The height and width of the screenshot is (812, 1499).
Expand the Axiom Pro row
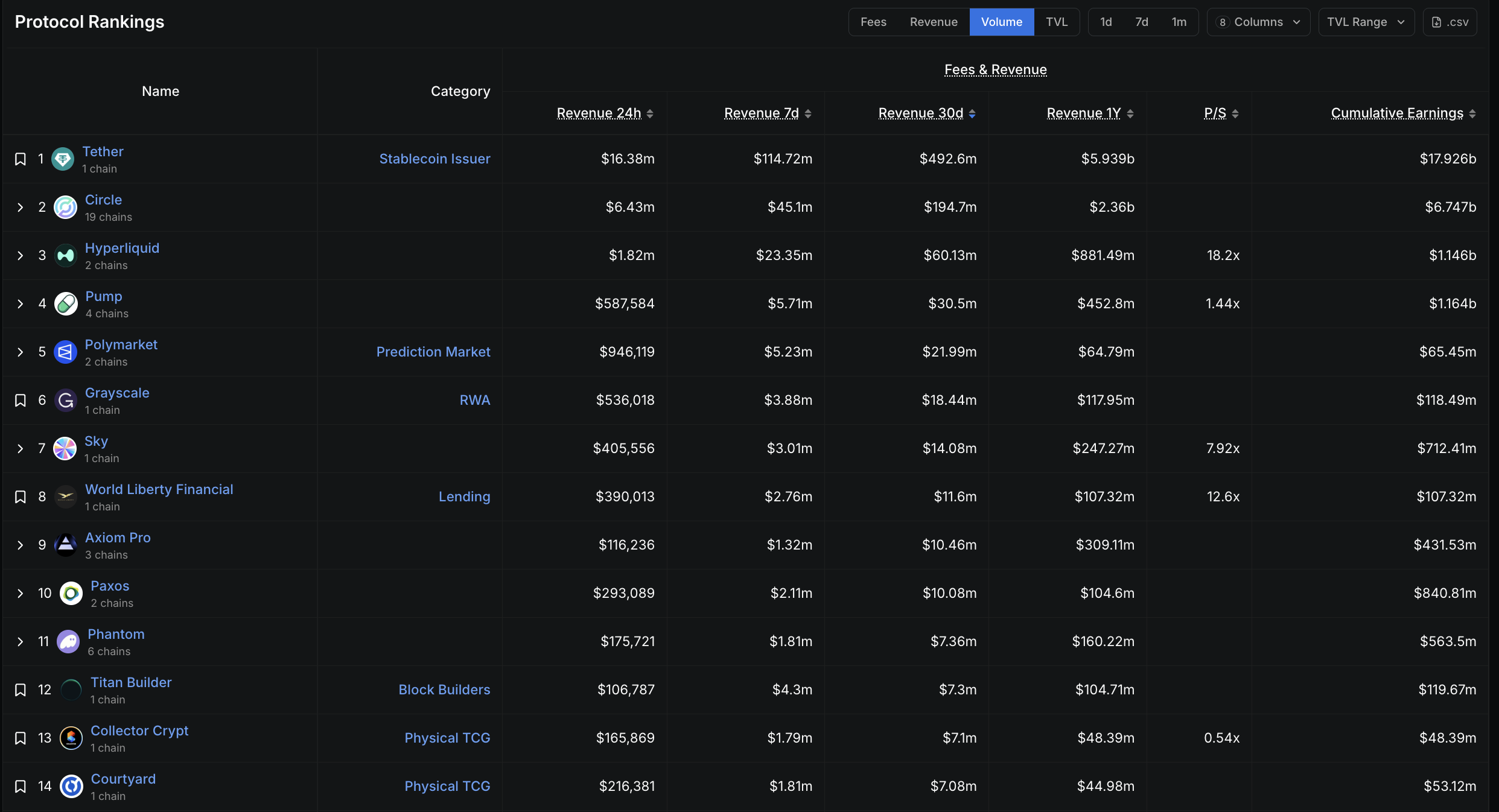tap(21, 545)
